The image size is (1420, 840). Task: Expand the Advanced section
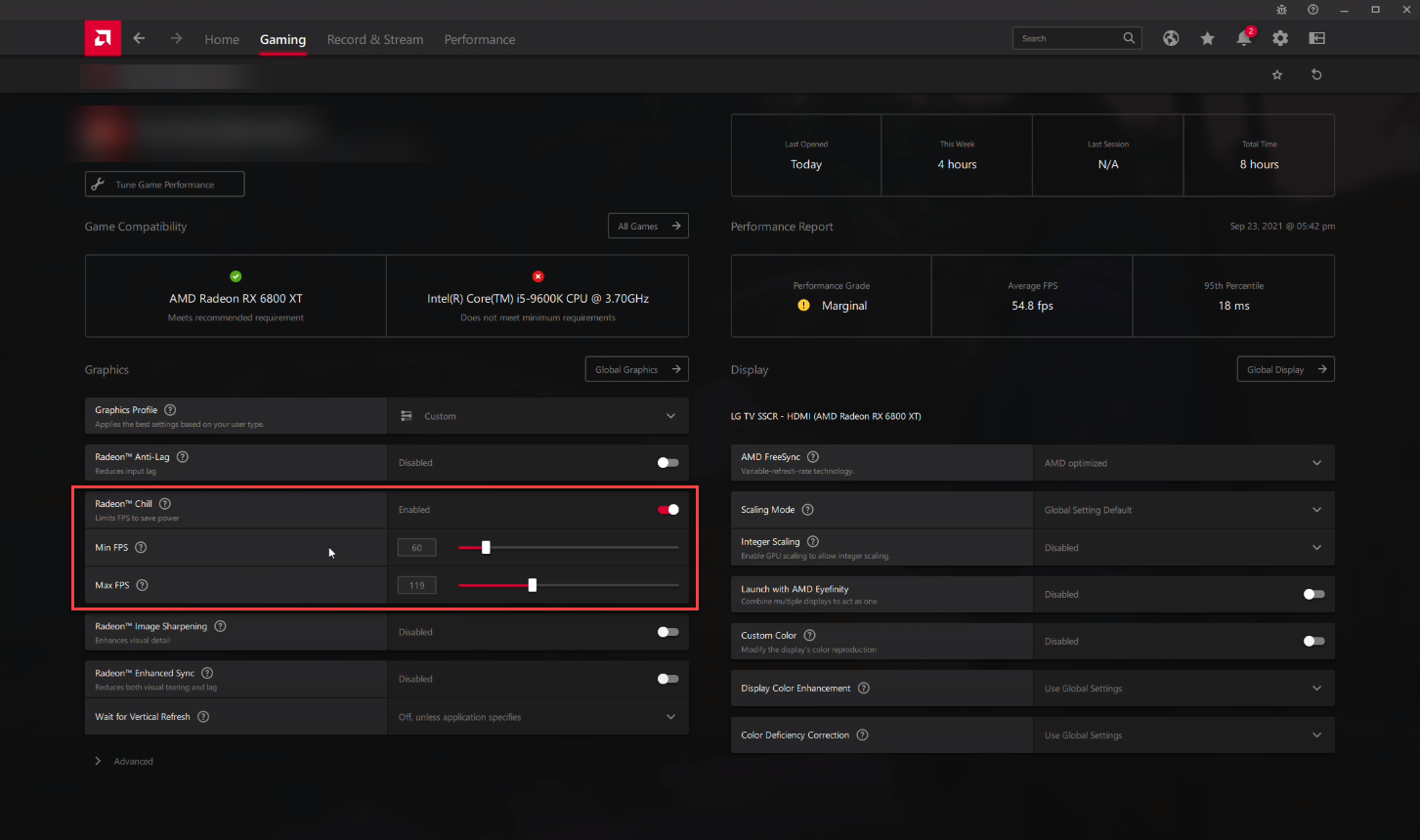coord(124,761)
